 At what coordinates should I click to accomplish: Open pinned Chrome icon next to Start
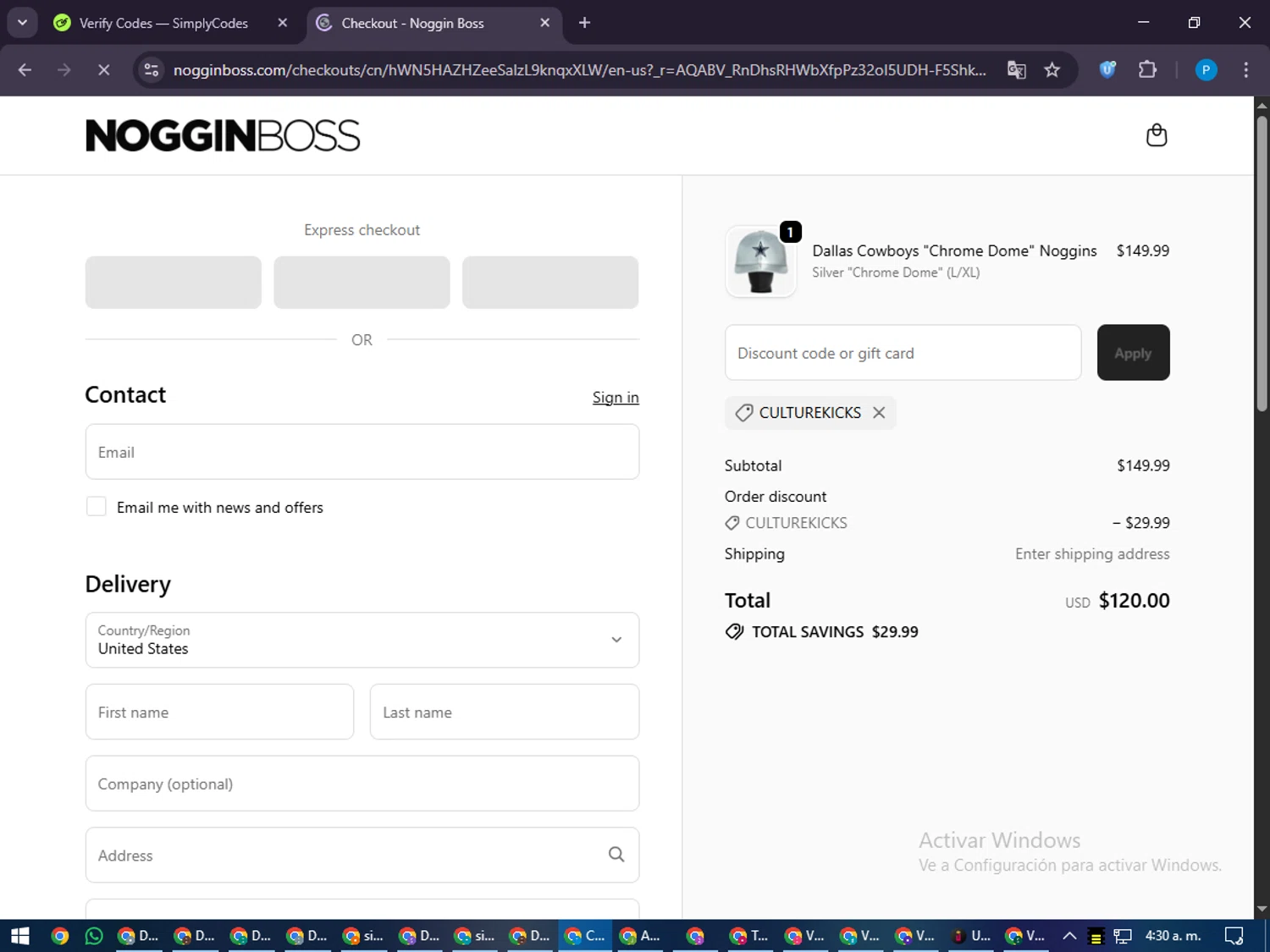coord(59,936)
